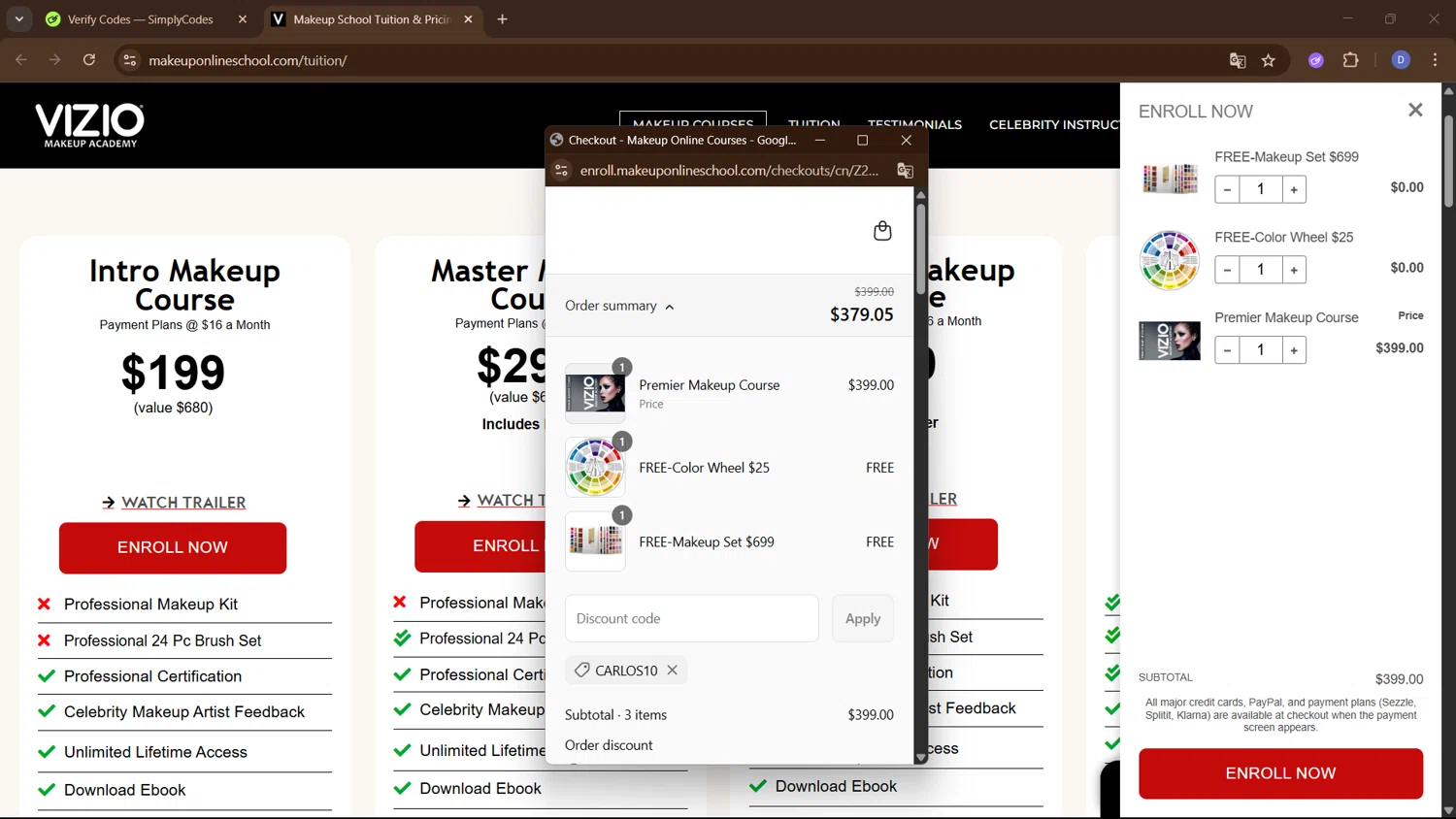Click the shopping bag icon in checkout popup
1456x819 pixels.
(882, 231)
